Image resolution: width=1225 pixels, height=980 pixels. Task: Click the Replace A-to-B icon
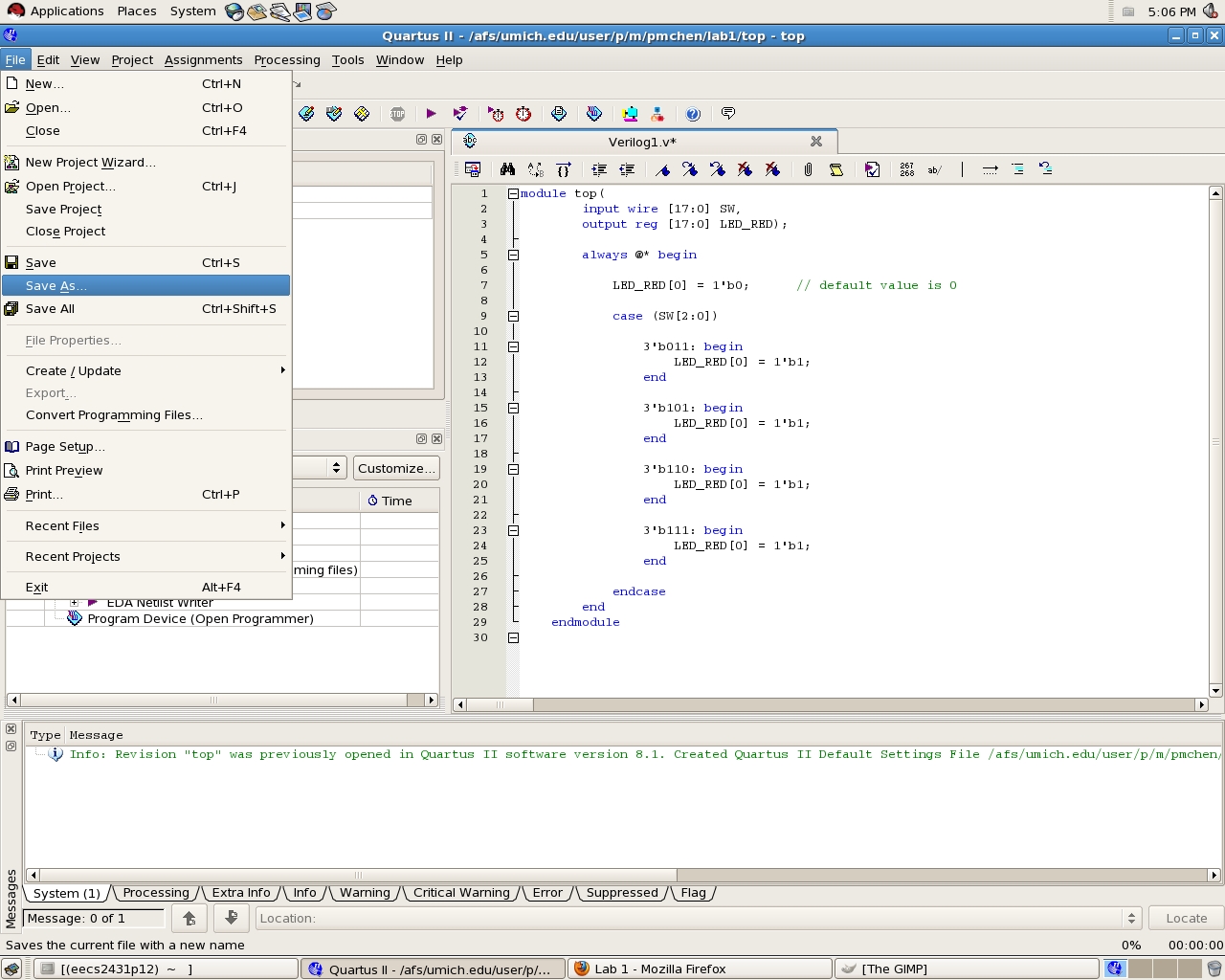pyautogui.click(x=535, y=169)
